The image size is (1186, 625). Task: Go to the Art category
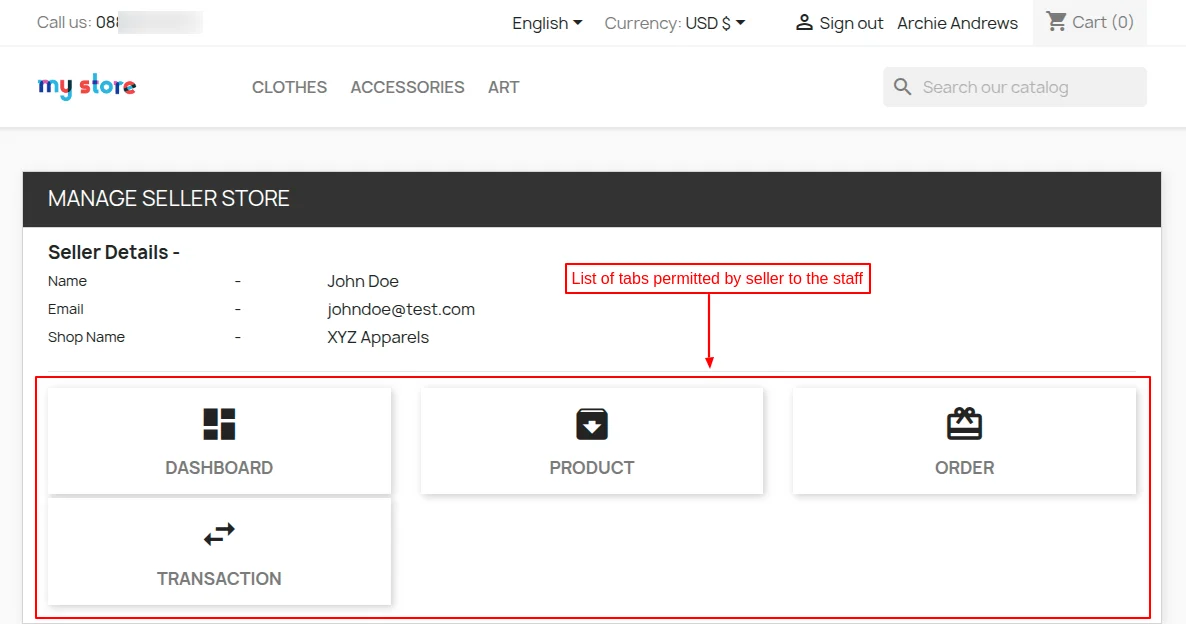[503, 87]
